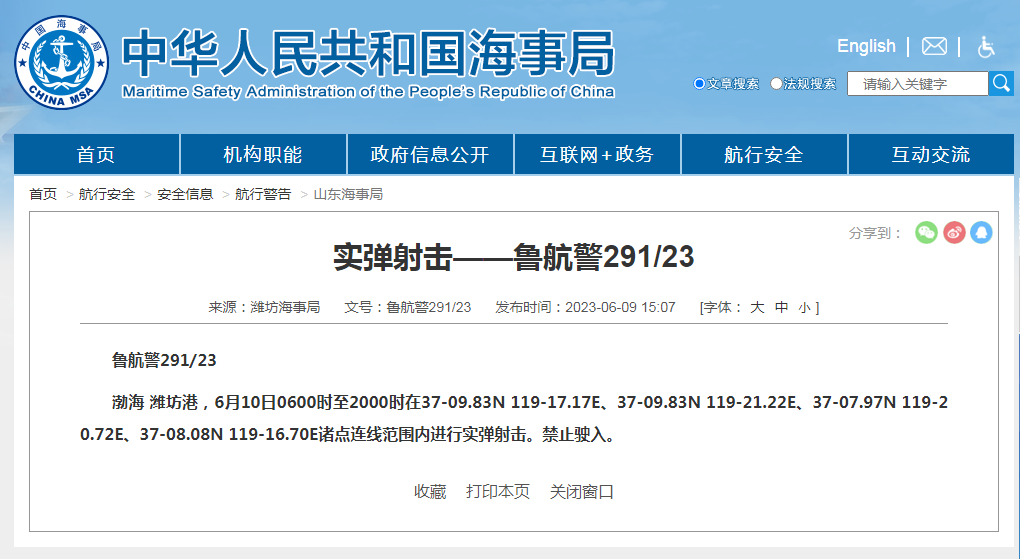Focus the keyword search input field
Image resolution: width=1020 pixels, height=559 pixels.
coord(917,84)
